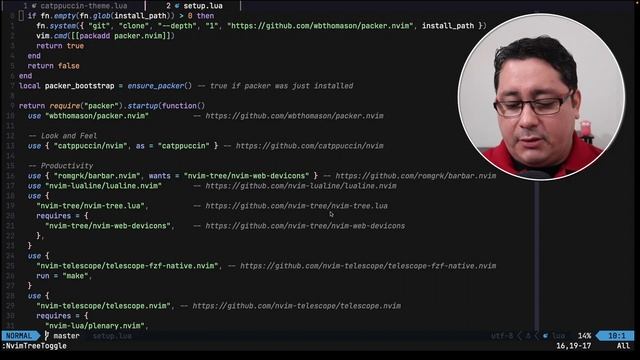The image size is (640, 360).
Task: Click the lua filetype icon in statusline
Action: pyautogui.click(x=545, y=336)
